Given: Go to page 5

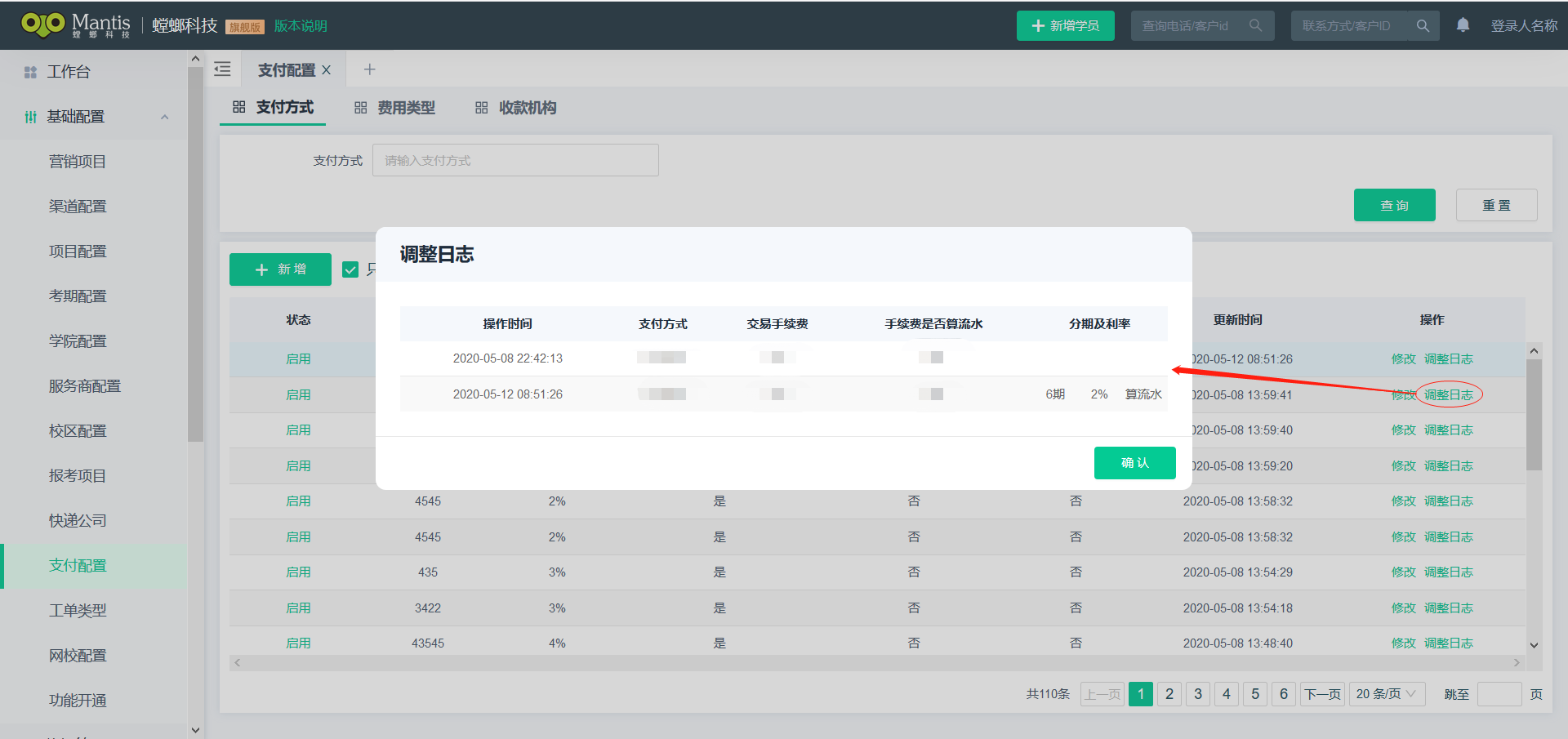Looking at the screenshot, I should point(1255,694).
